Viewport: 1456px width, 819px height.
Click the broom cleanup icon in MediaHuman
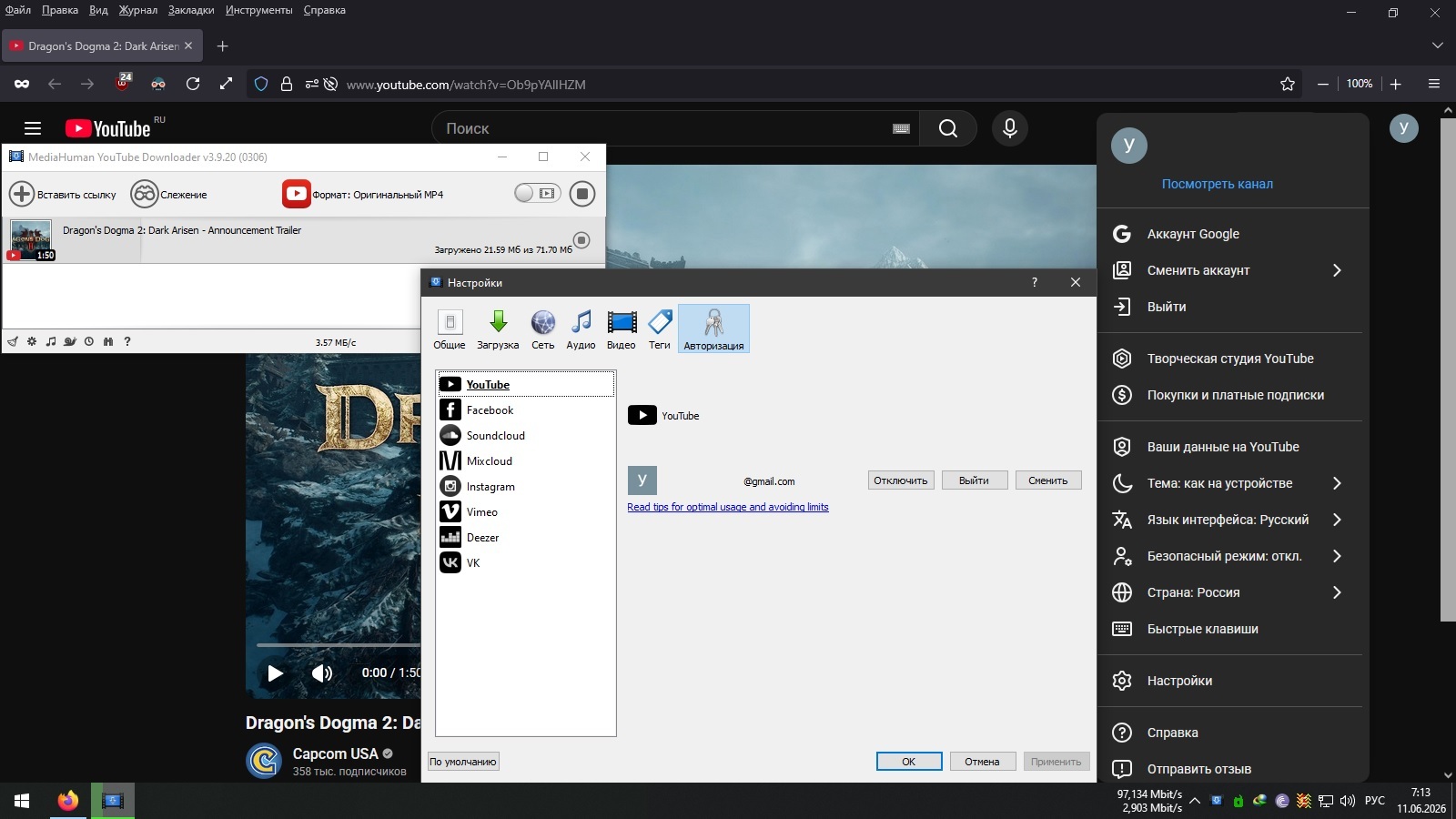click(13, 342)
